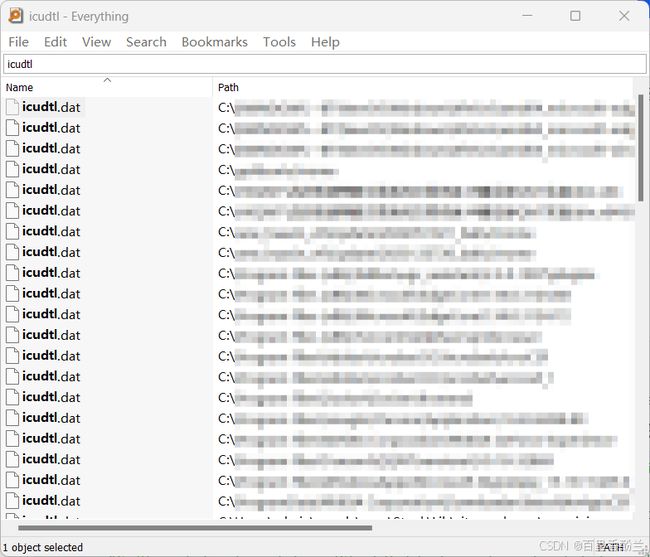Click the horizontal scrollbar thumb
650x557 pixels.
coord(195,528)
